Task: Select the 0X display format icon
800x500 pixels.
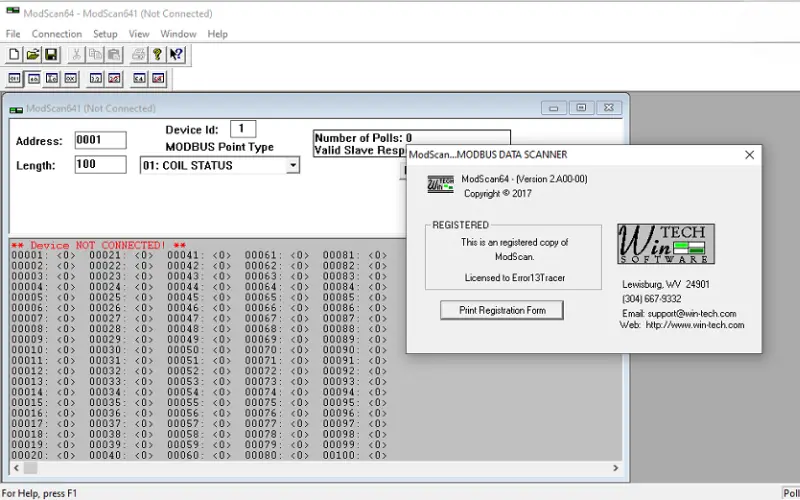Action: click(x=70, y=79)
